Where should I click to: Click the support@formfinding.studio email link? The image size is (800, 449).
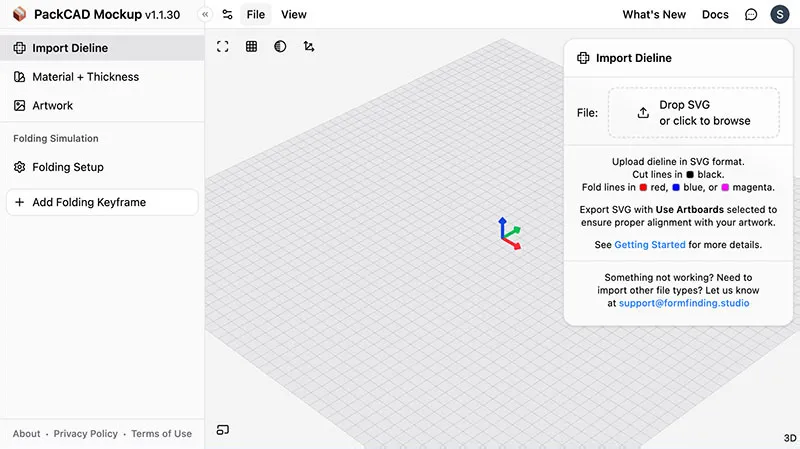[684, 303]
